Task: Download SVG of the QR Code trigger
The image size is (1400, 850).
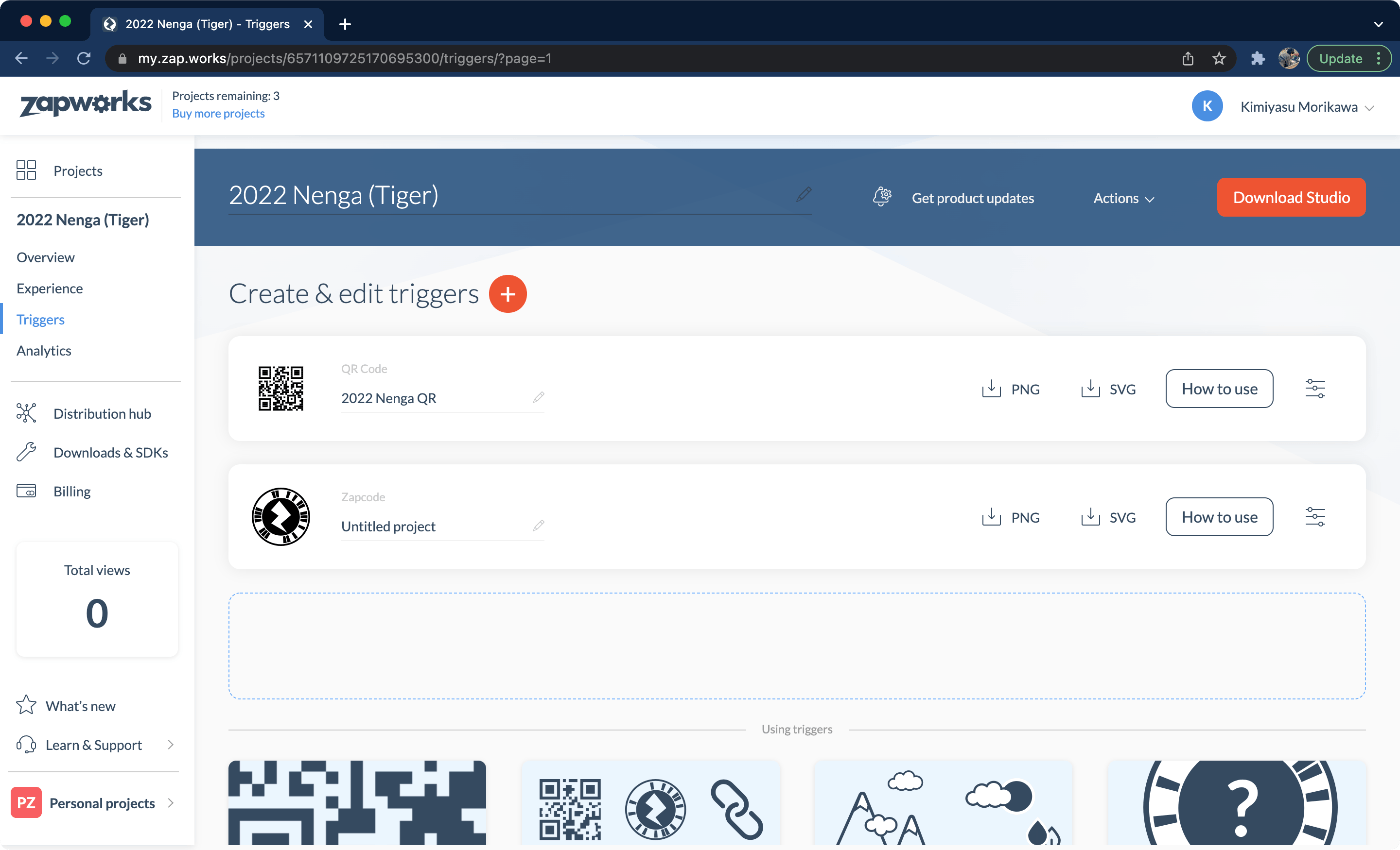Action: pos(1108,389)
